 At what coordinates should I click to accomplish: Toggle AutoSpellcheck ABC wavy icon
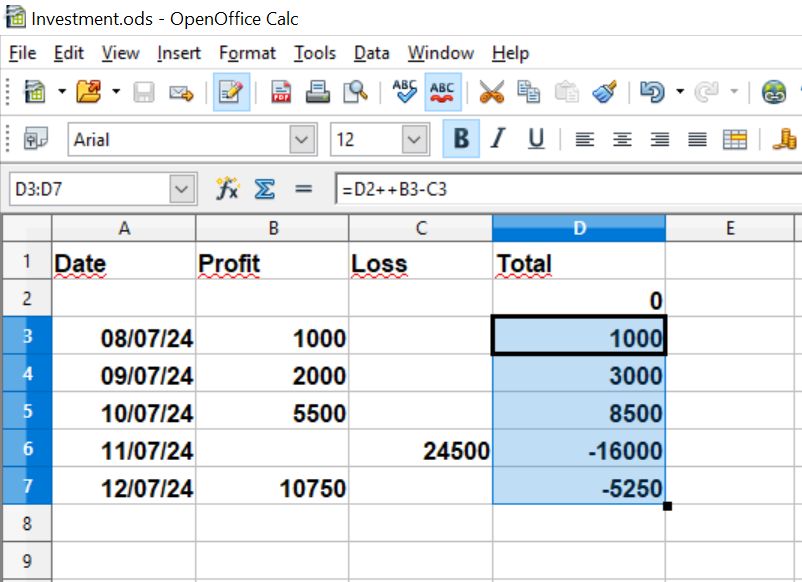[x=442, y=92]
